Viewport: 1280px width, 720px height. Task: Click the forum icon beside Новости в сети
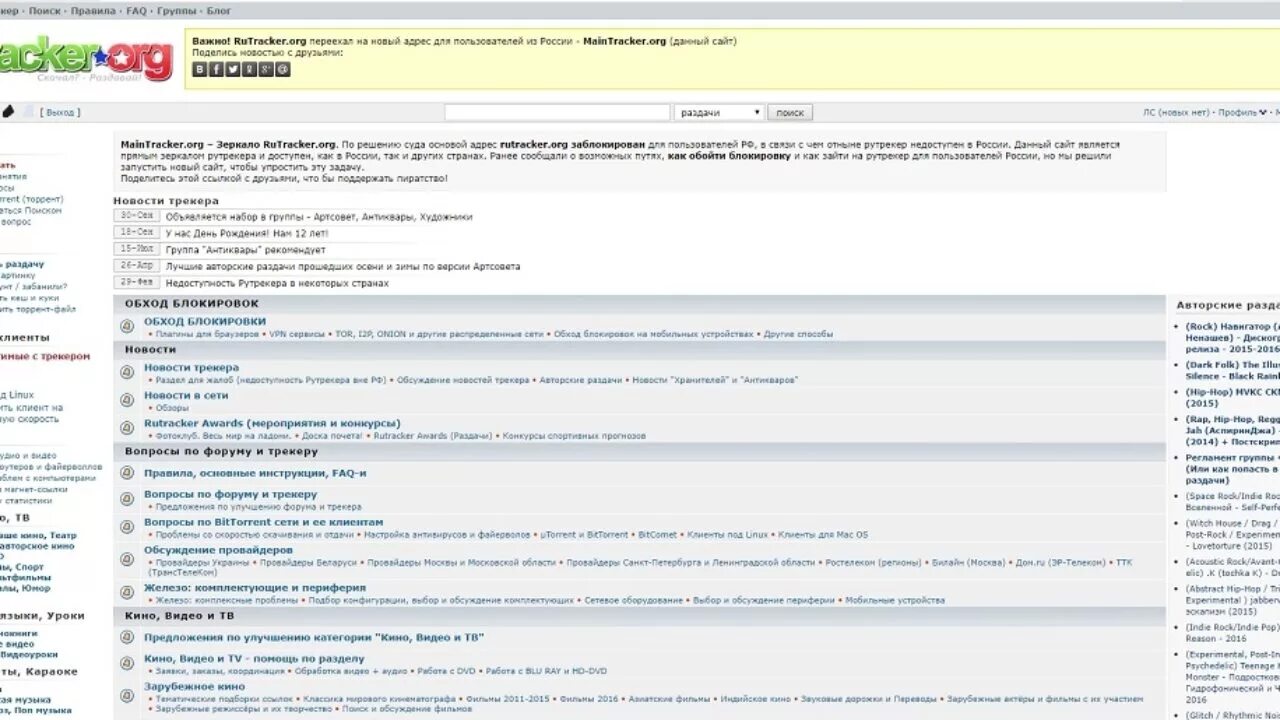click(x=127, y=400)
